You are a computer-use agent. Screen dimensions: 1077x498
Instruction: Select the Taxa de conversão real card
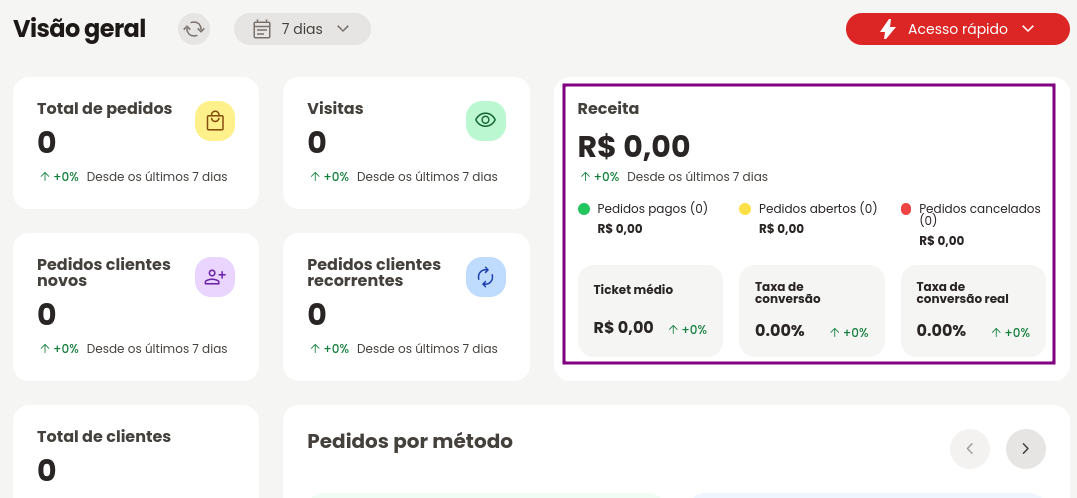[x=973, y=310]
